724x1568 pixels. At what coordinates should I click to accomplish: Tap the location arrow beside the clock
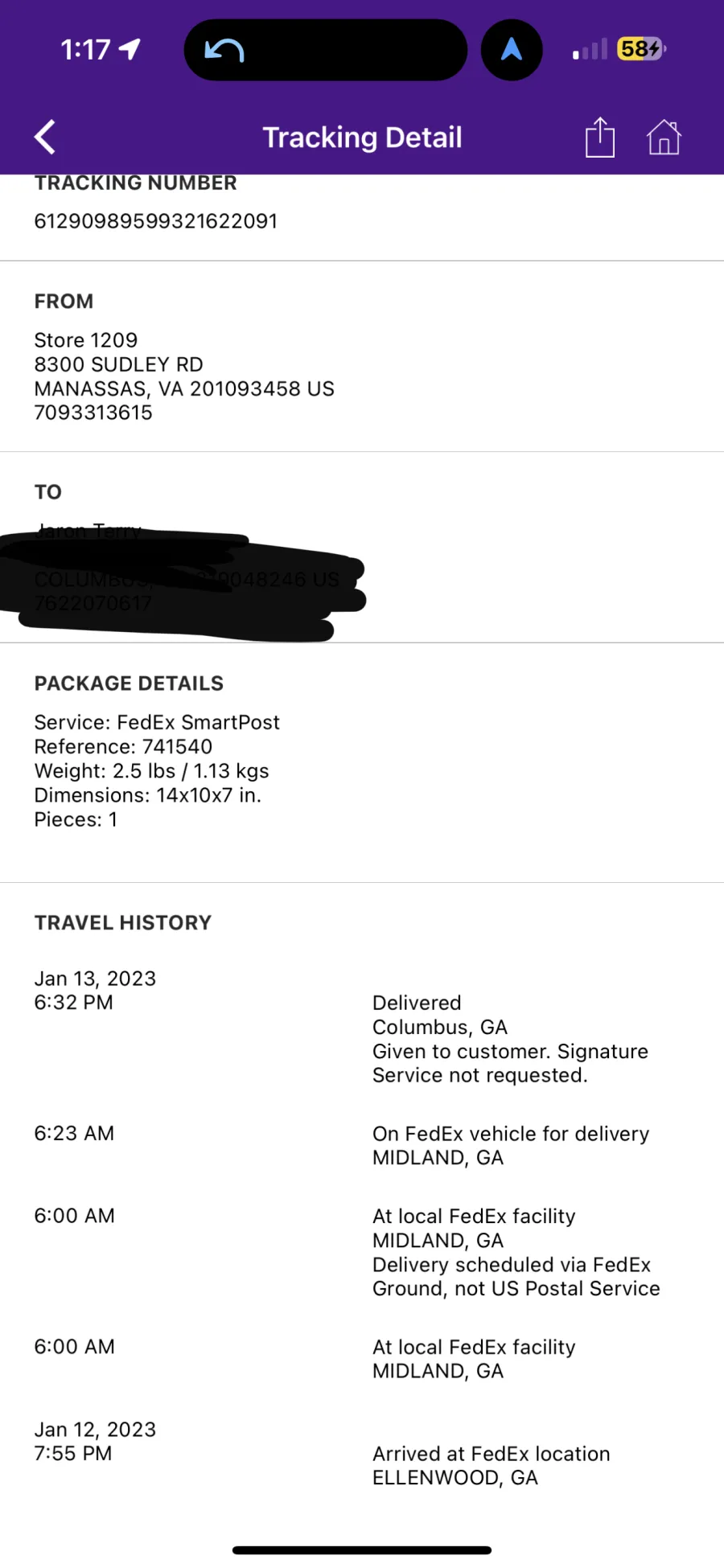click(130, 49)
